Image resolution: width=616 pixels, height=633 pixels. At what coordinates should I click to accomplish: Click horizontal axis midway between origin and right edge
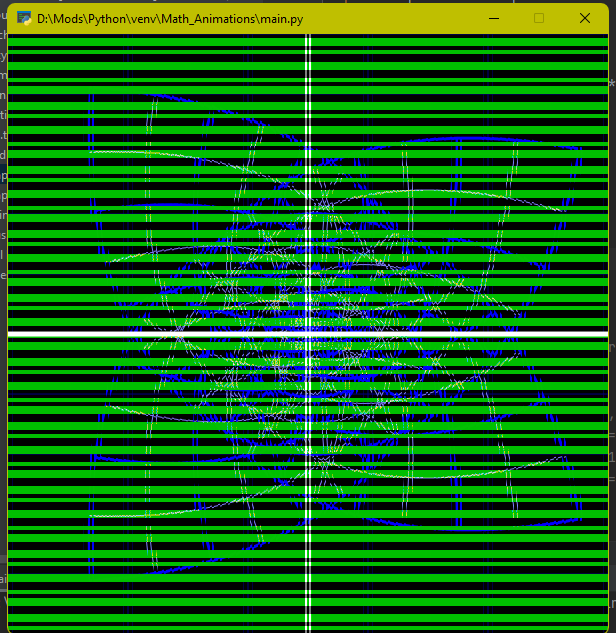click(x=458, y=333)
